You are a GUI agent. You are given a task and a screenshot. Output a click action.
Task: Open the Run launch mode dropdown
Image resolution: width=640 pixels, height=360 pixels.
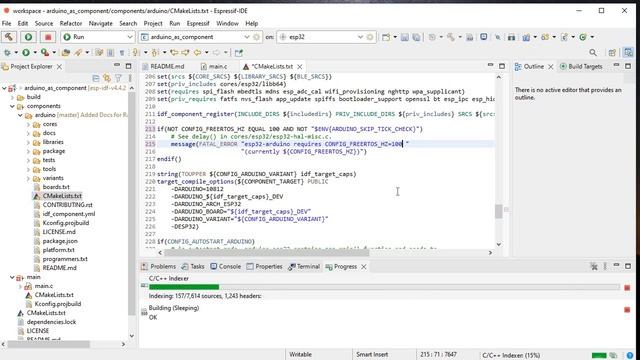[x=130, y=37]
